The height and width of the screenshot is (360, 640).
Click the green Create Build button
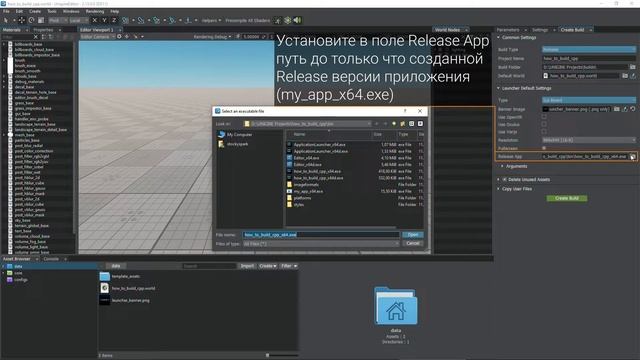[x=567, y=198]
